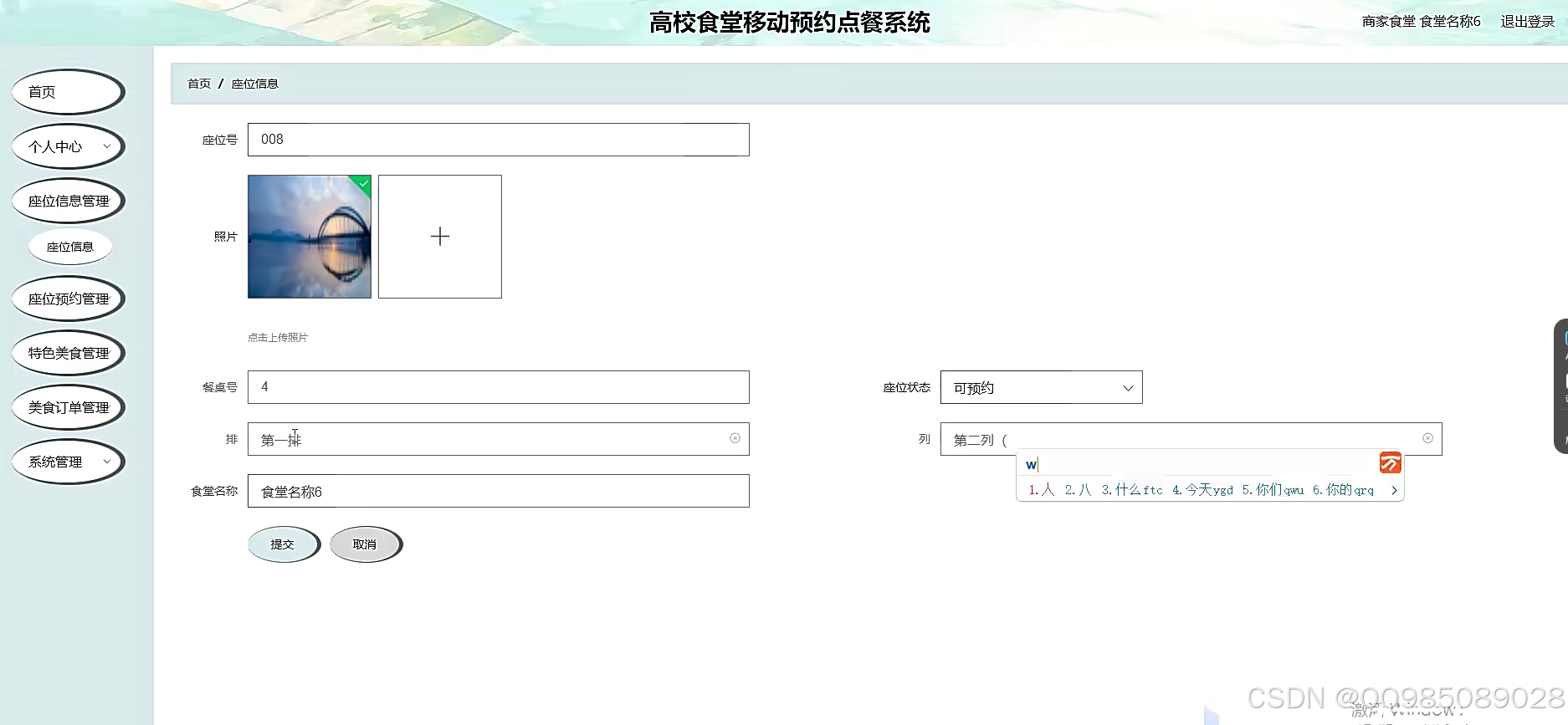Choose IME candidate 5. 你们
This screenshot has height=725, width=1568.
[x=1273, y=490]
